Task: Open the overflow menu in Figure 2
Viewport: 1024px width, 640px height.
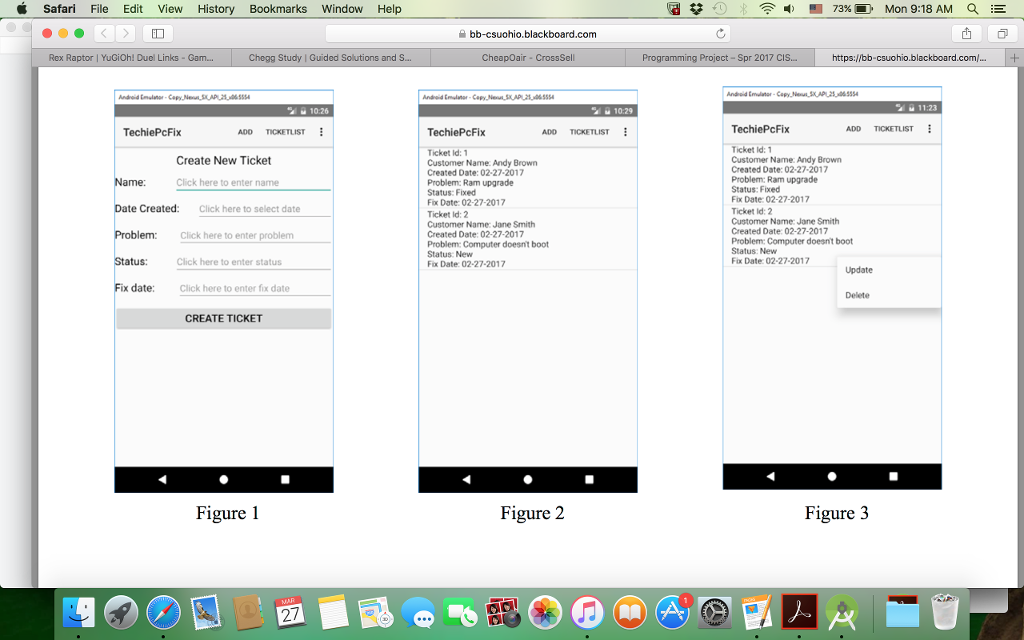Action: [x=625, y=131]
